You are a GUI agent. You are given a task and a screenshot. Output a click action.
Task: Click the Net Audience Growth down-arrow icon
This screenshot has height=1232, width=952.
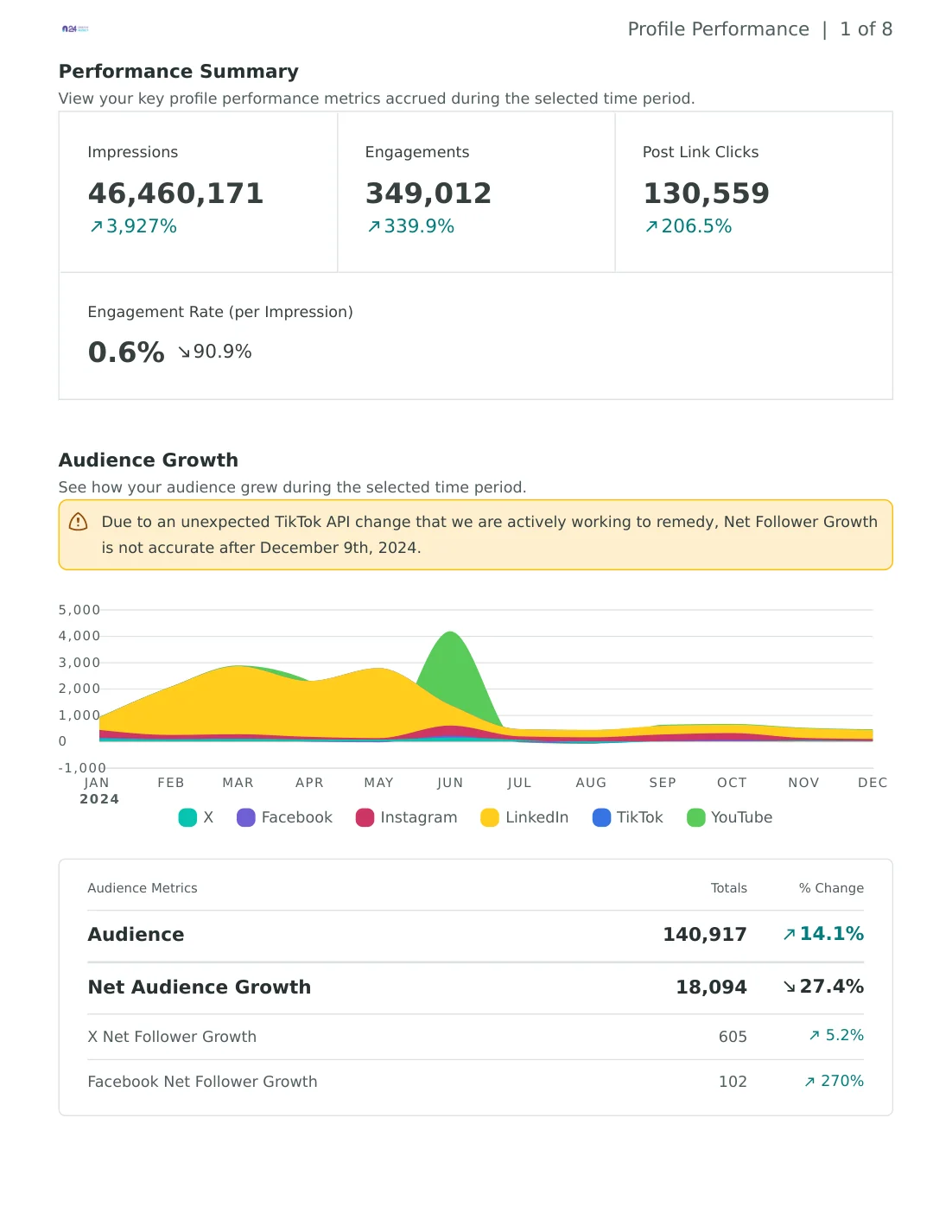point(789,987)
